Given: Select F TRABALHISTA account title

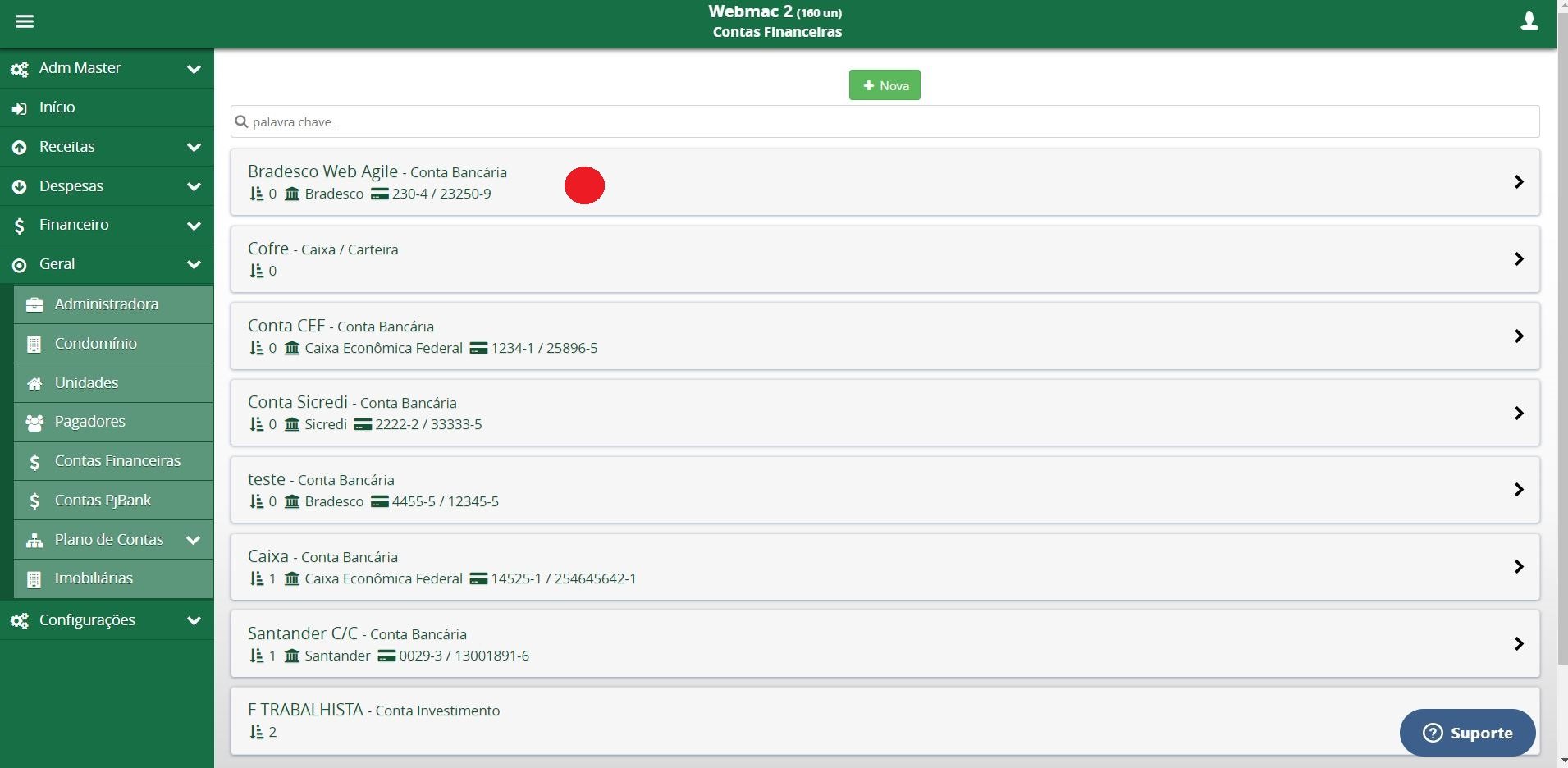Looking at the screenshot, I should (x=305, y=710).
